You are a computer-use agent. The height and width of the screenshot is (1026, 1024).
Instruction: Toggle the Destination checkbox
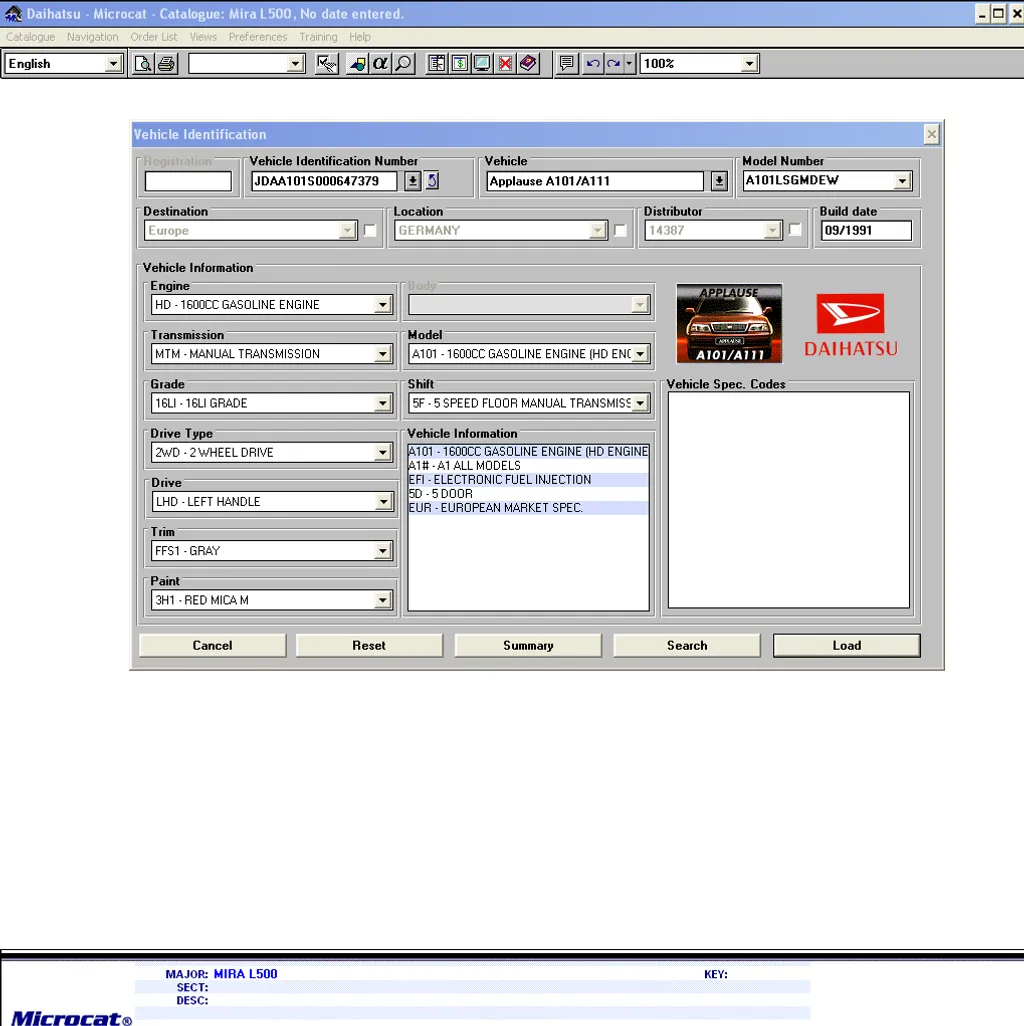click(370, 230)
